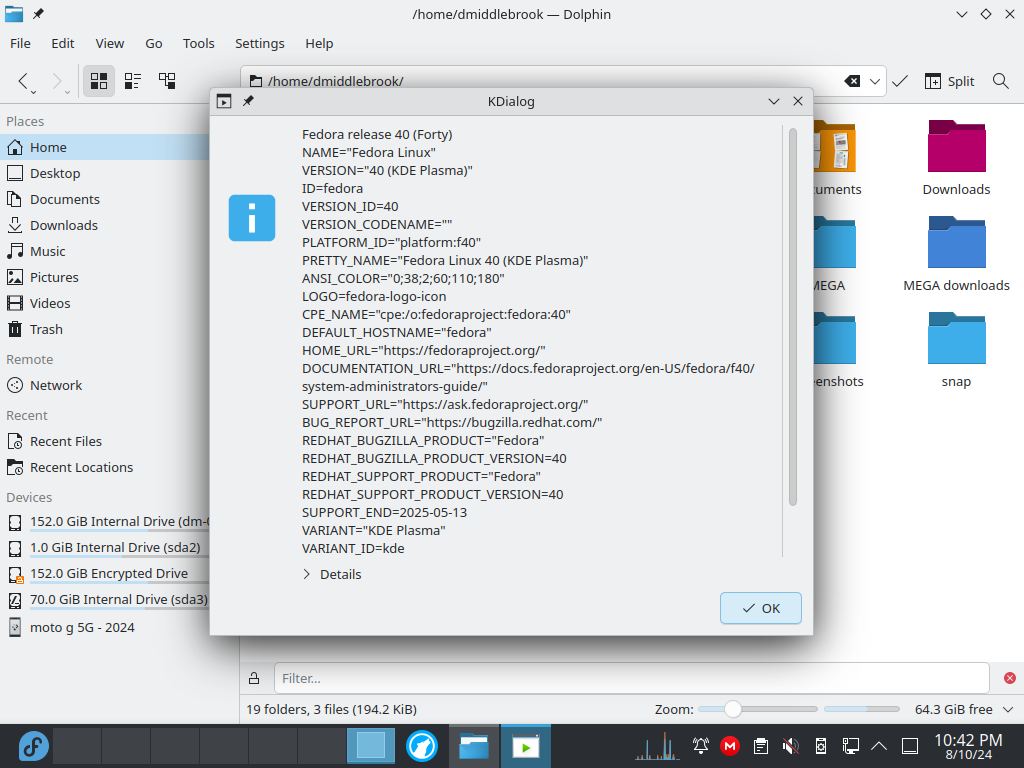The width and height of the screenshot is (1024, 768).
Task: Show hidden tray icons arrow
Action: 879,746
